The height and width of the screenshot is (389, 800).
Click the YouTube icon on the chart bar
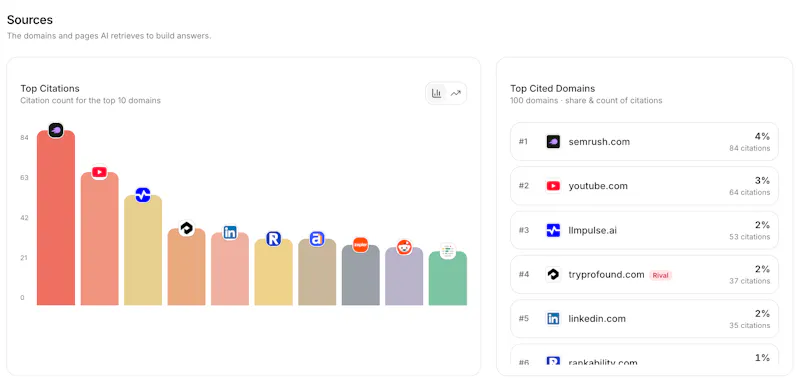[x=99, y=172]
